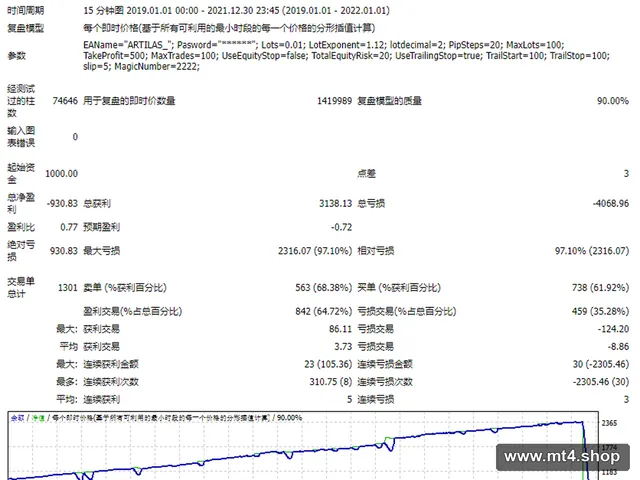Click consecutive wins value 23 (105.36)
Viewport: 640px width, 480px height.
pos(328,364)
